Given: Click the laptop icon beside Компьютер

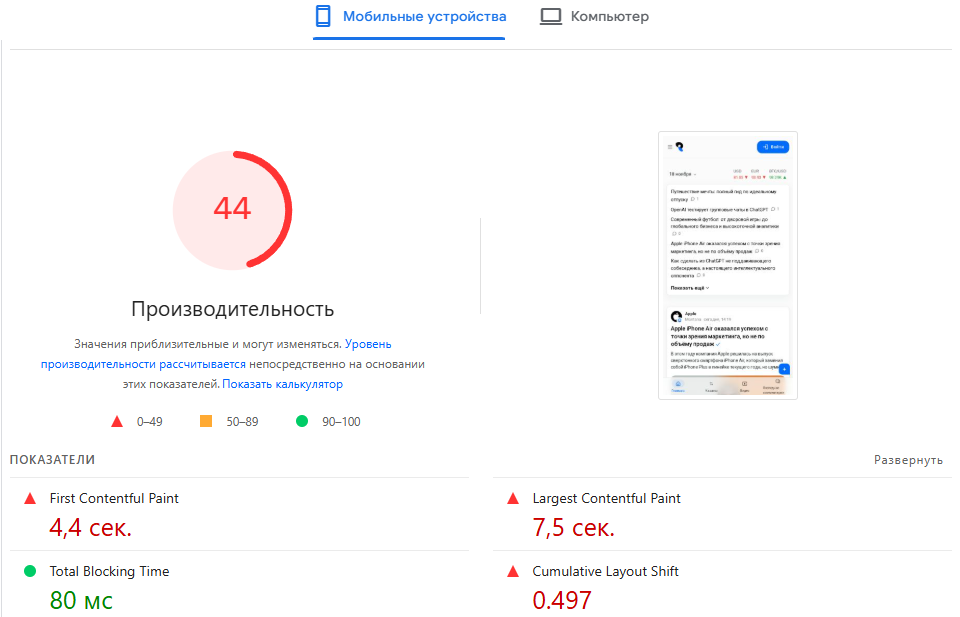Looking at the screenshot, I should pyautogui.click(x=550, y=16).
